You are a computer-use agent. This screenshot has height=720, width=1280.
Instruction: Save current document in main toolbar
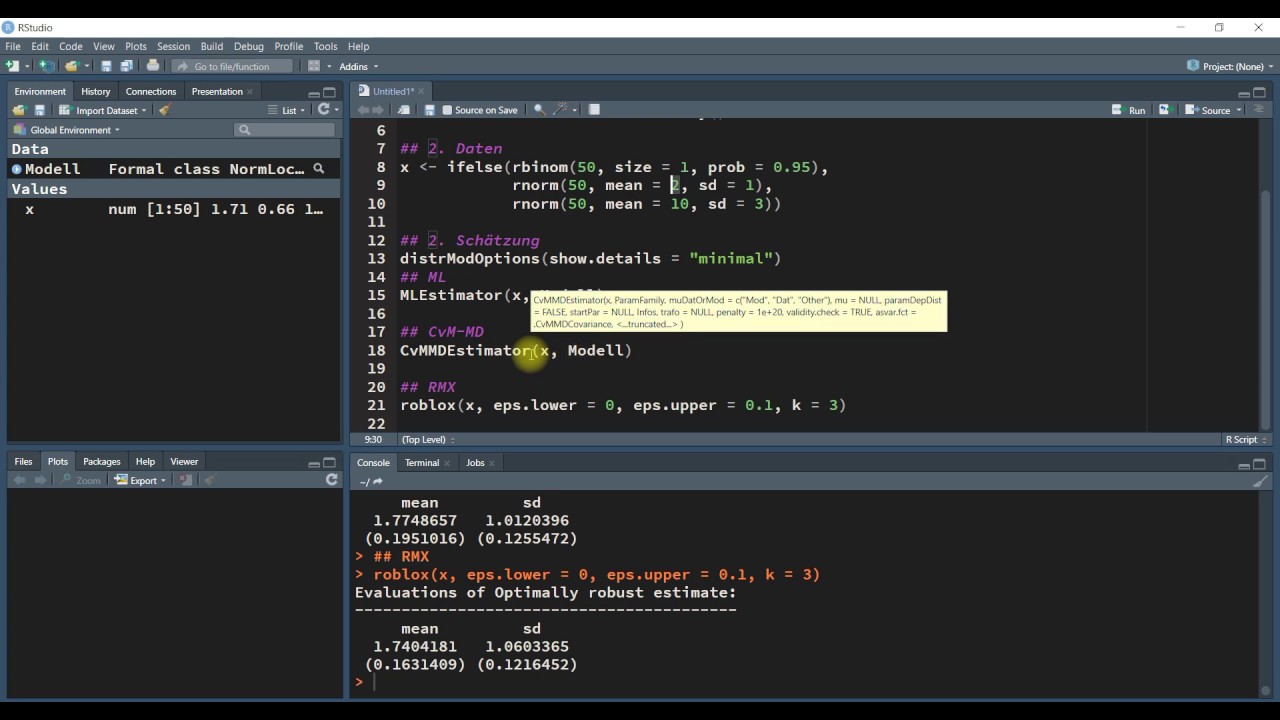click(106, 66)
